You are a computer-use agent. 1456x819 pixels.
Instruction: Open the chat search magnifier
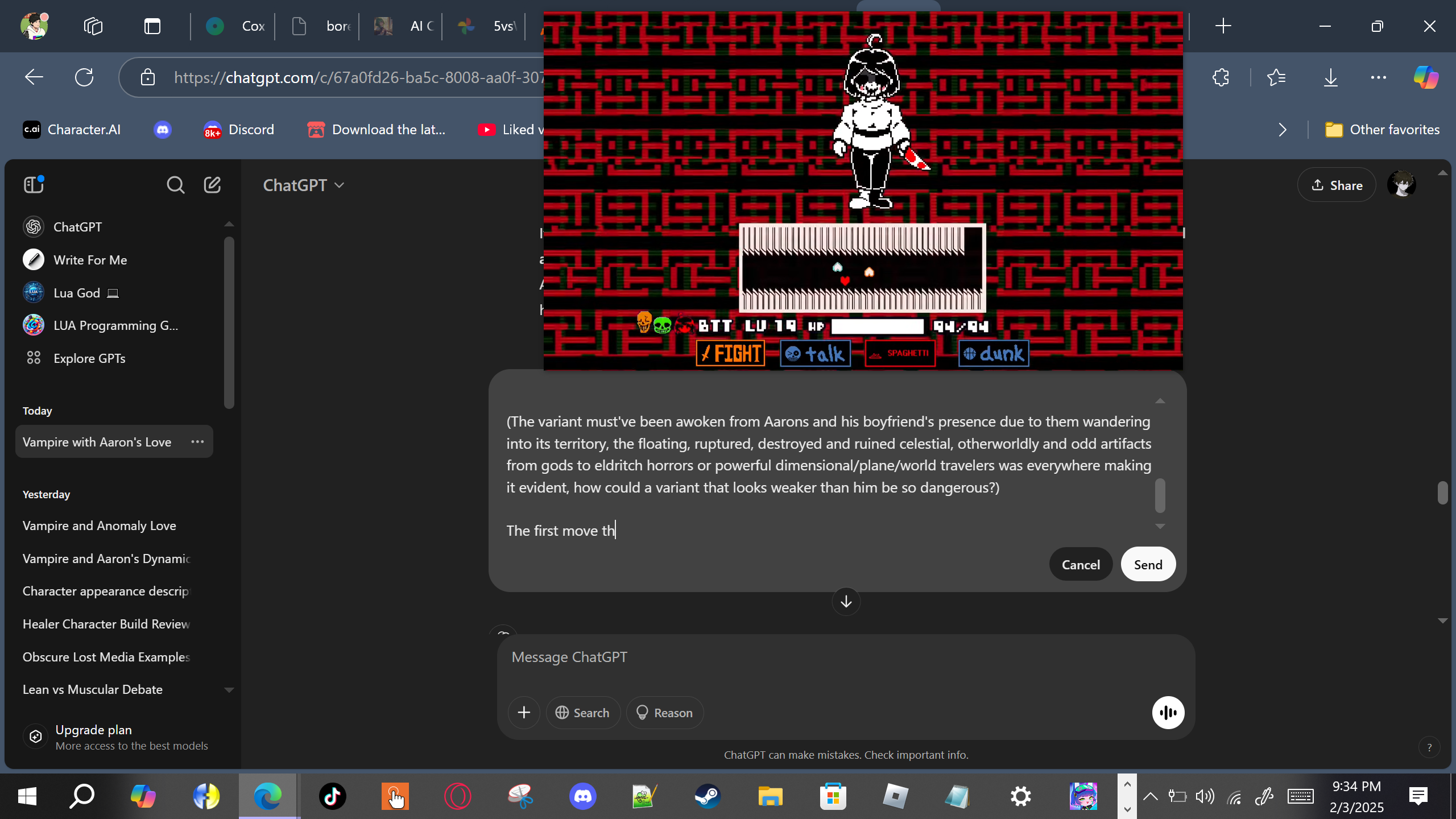175,185
